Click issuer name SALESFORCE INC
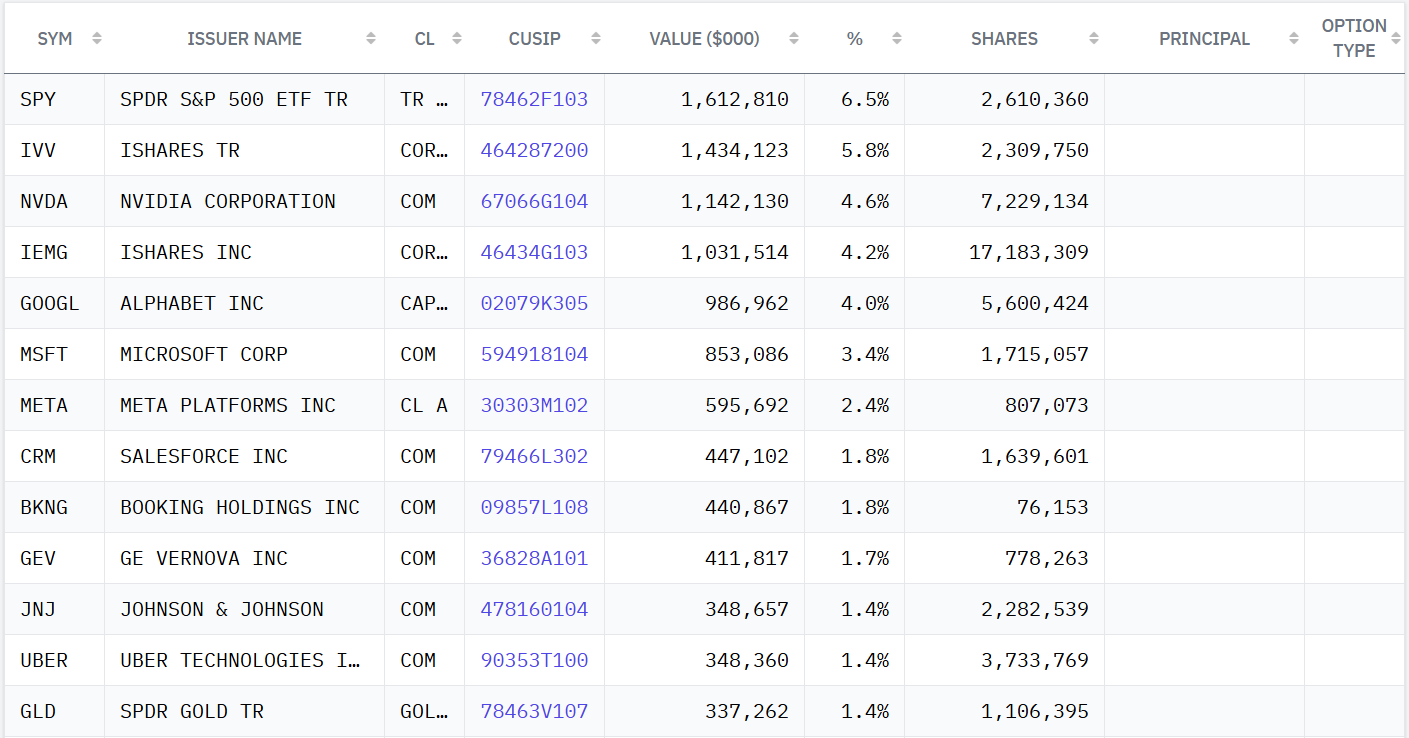The width and height of the screenshot is (1409, 738). [204, 456]
